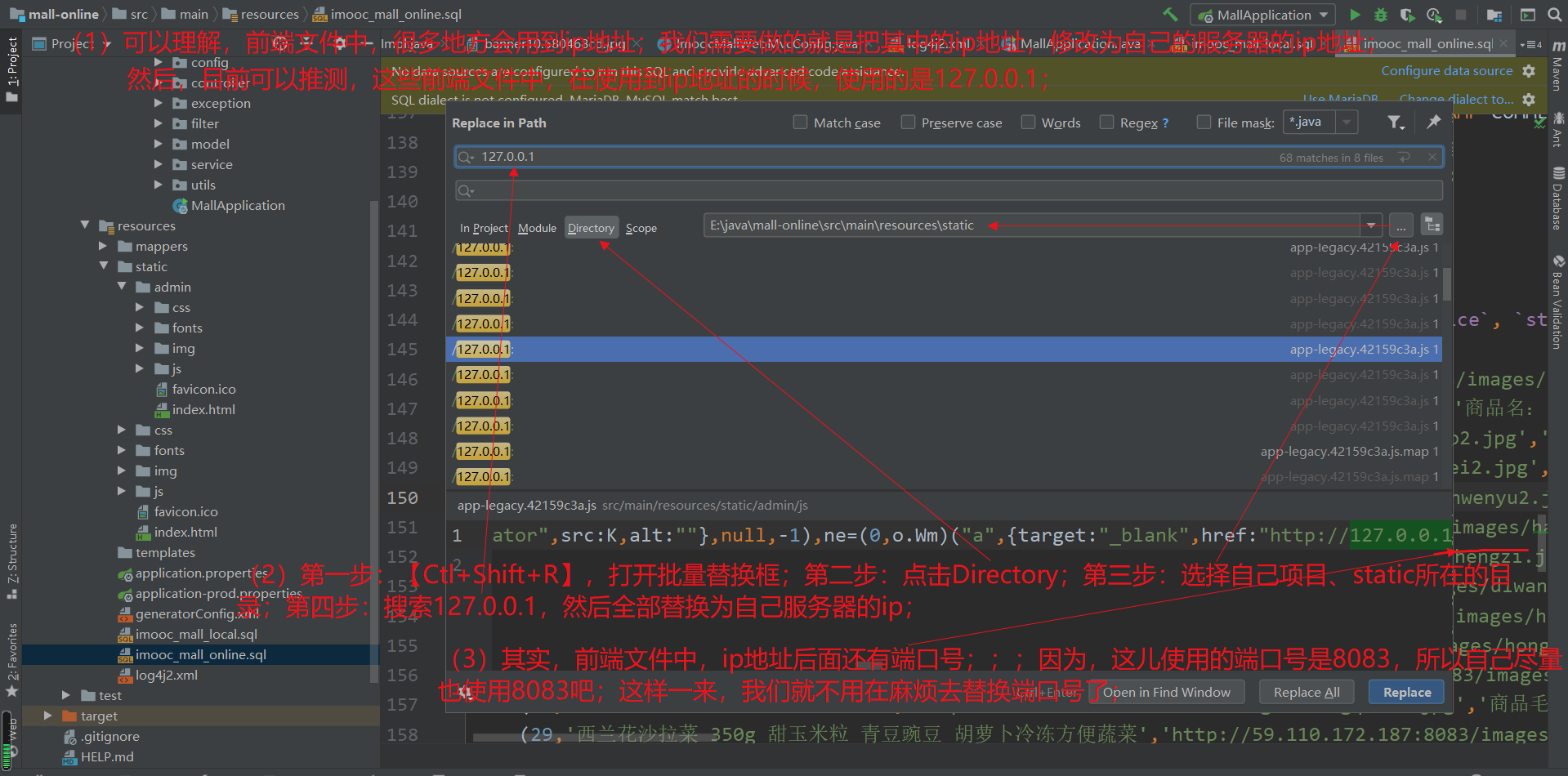Click the Build project hammer icon
1568x776 pixels.
1170,15
